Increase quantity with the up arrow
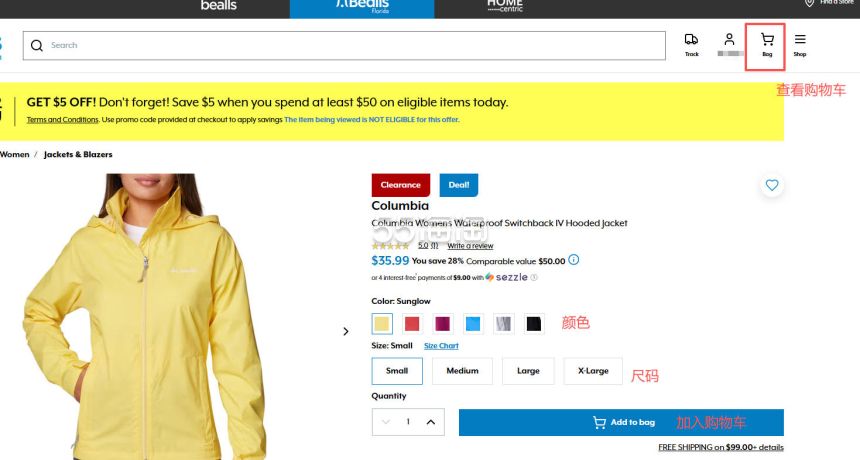 click(431, 422)
